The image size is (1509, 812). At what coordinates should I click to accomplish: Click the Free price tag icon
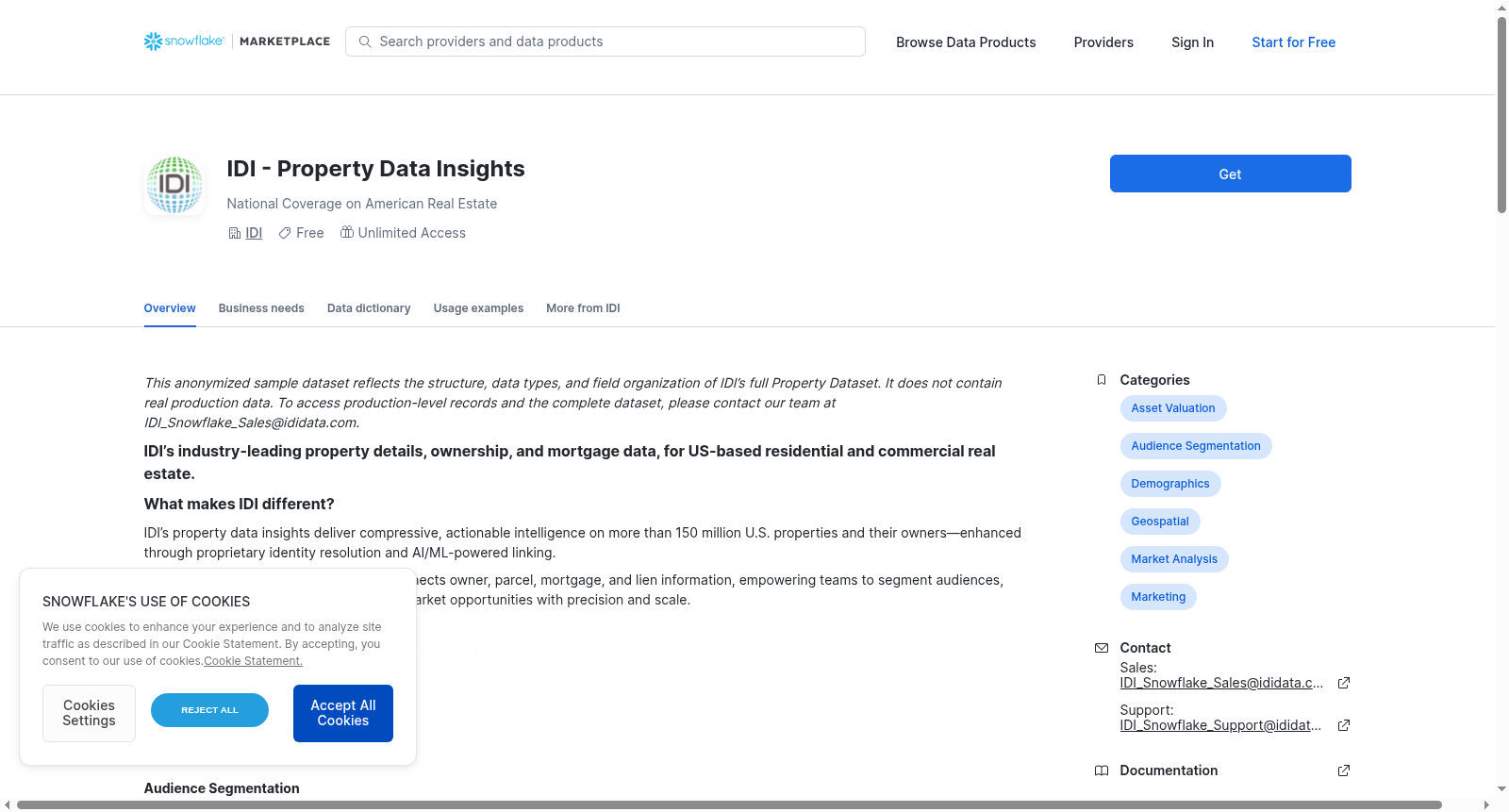click(285, 233)
